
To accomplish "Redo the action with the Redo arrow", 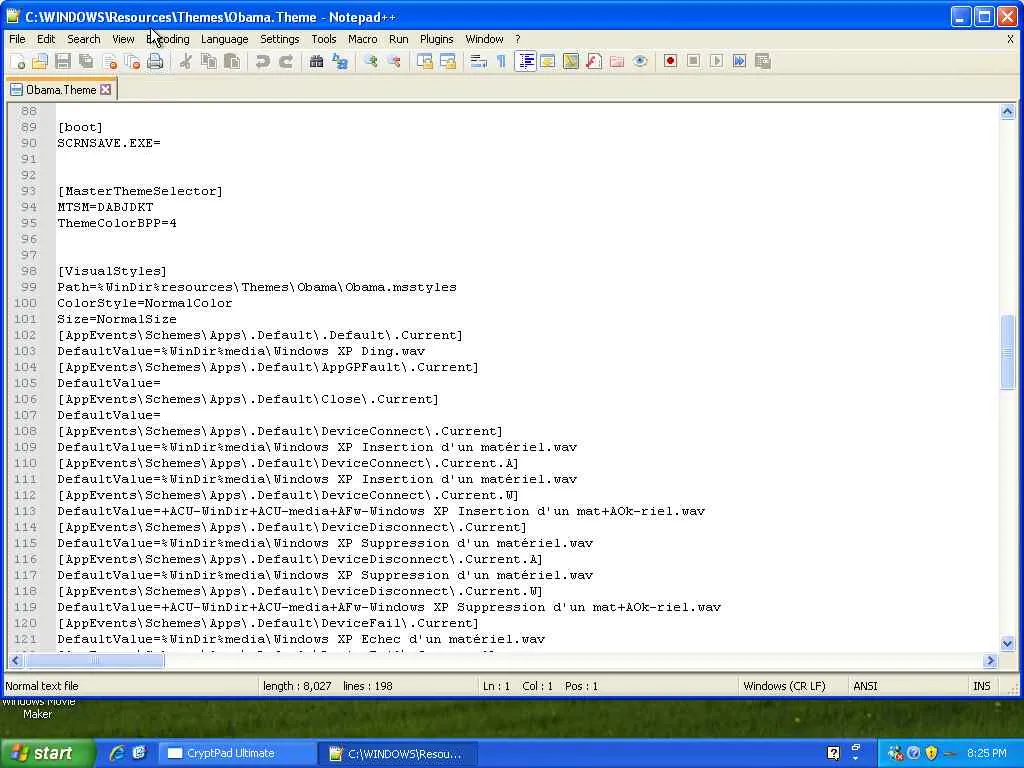I will tap(286, 61).
